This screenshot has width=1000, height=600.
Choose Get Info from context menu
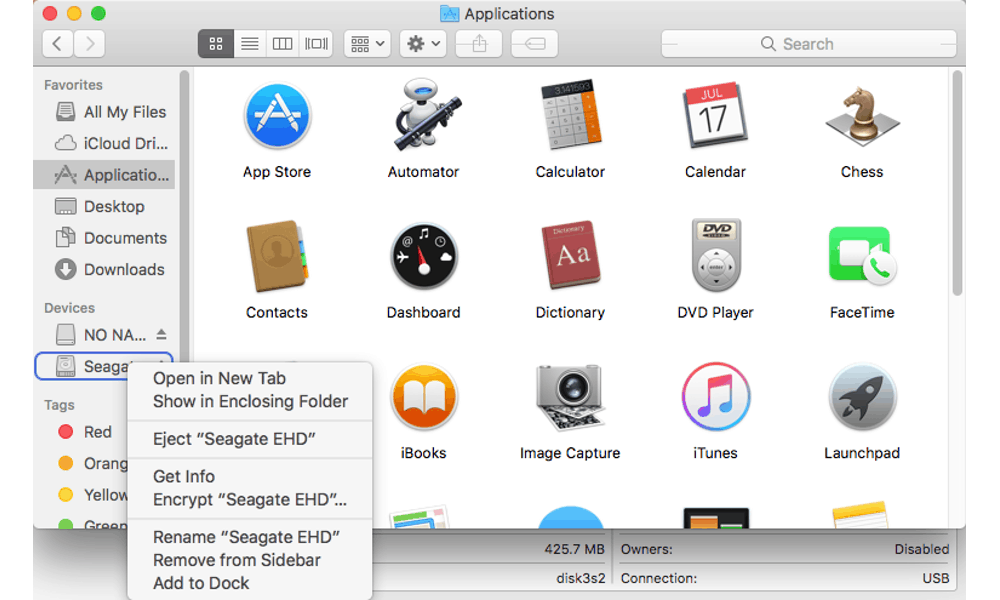pos(250,476)
